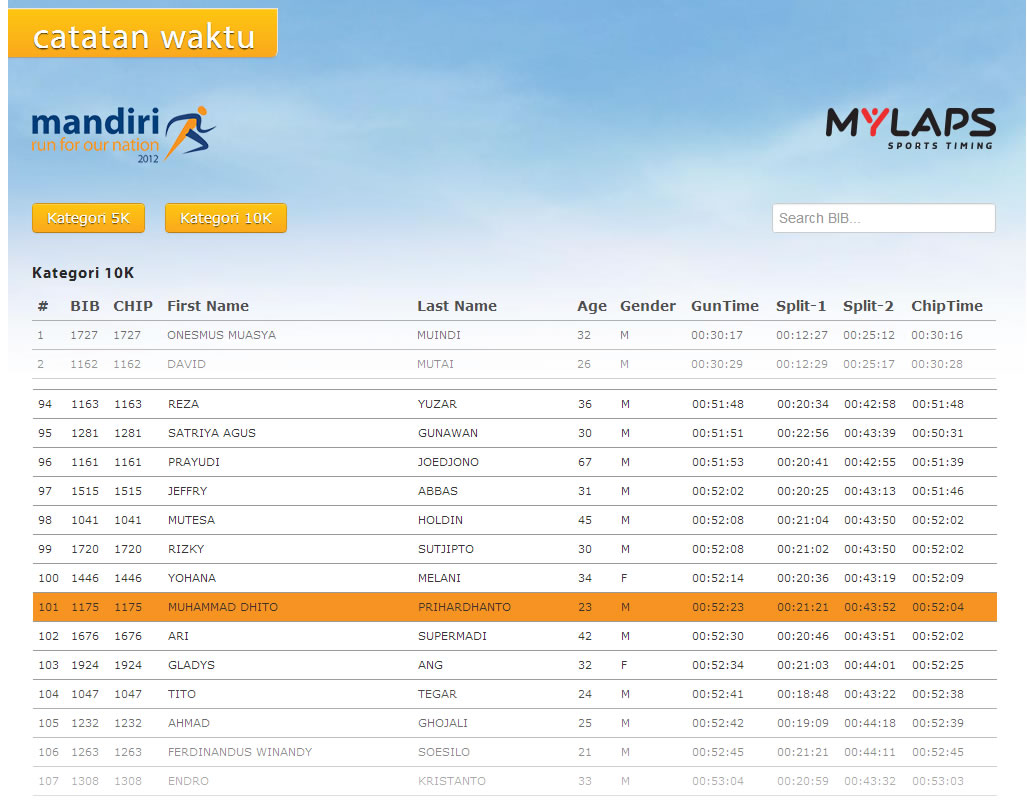Click the catatan waktu header banner

tap(143, 35)
